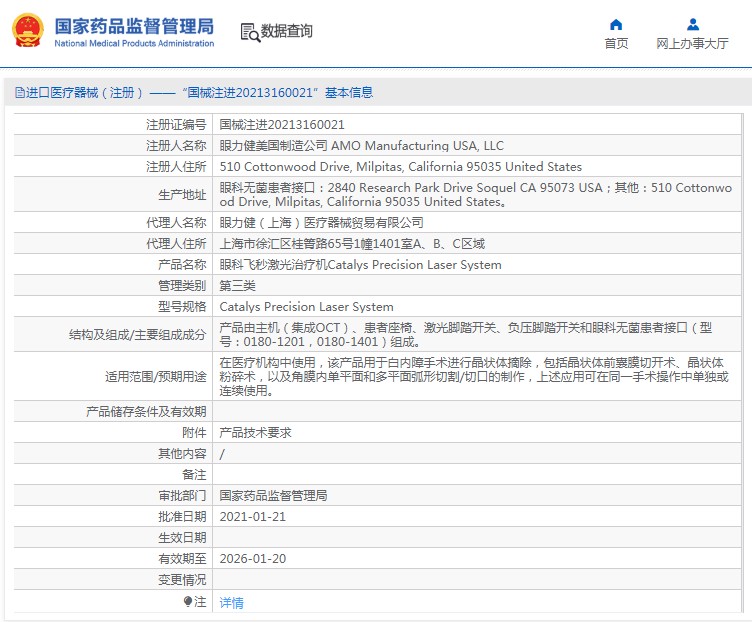Click the agent name 眼力健（上海）医疗器械贸易有限公司

click(322, 223)
